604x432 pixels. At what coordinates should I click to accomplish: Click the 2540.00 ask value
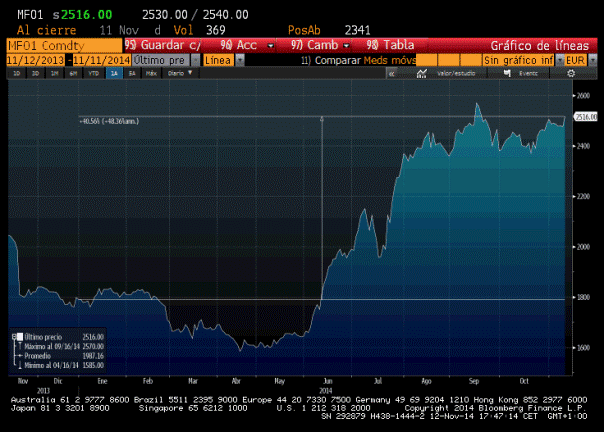(x=225, y=15)
